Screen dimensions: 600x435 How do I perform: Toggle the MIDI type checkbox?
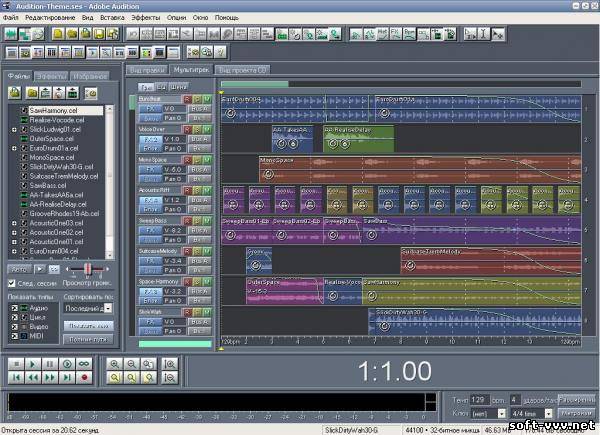coord(15,336)
